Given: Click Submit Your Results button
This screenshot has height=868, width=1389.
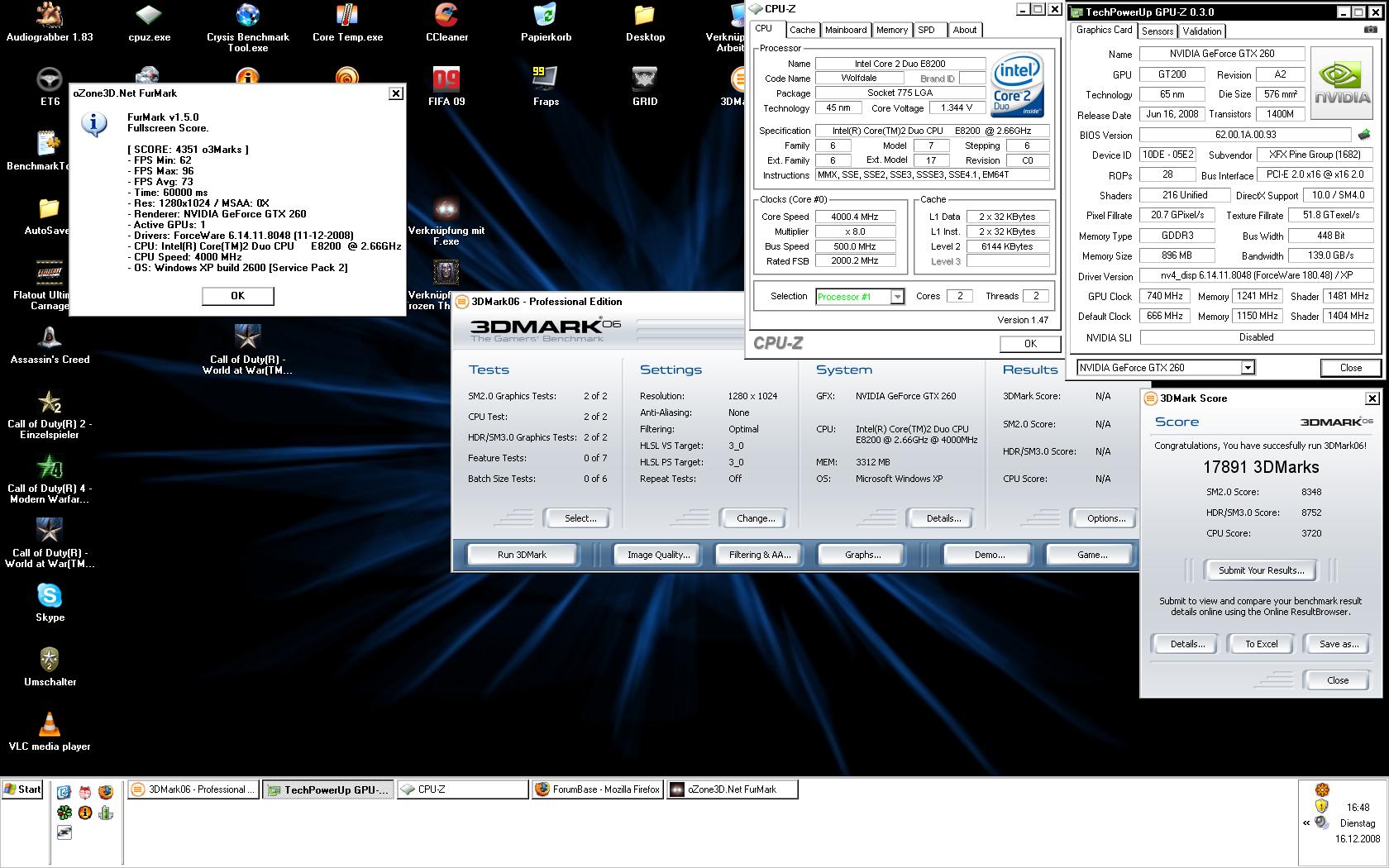Looking at the screenshot, I should [1262, 570].
